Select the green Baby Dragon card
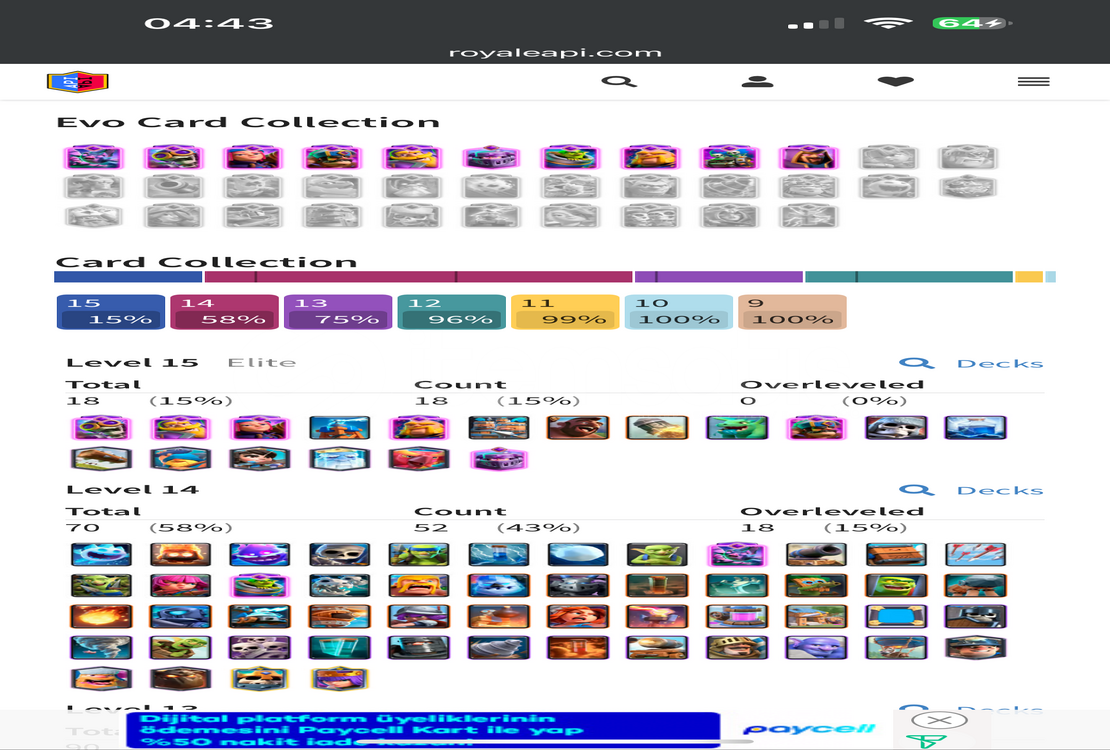 point(736,428)
